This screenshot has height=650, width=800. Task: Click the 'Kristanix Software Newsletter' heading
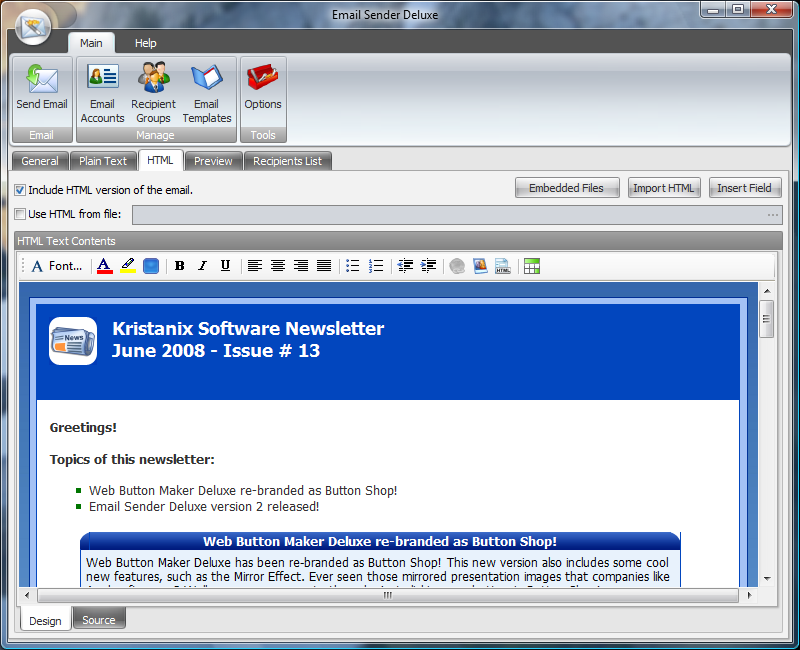pos(248,329)
